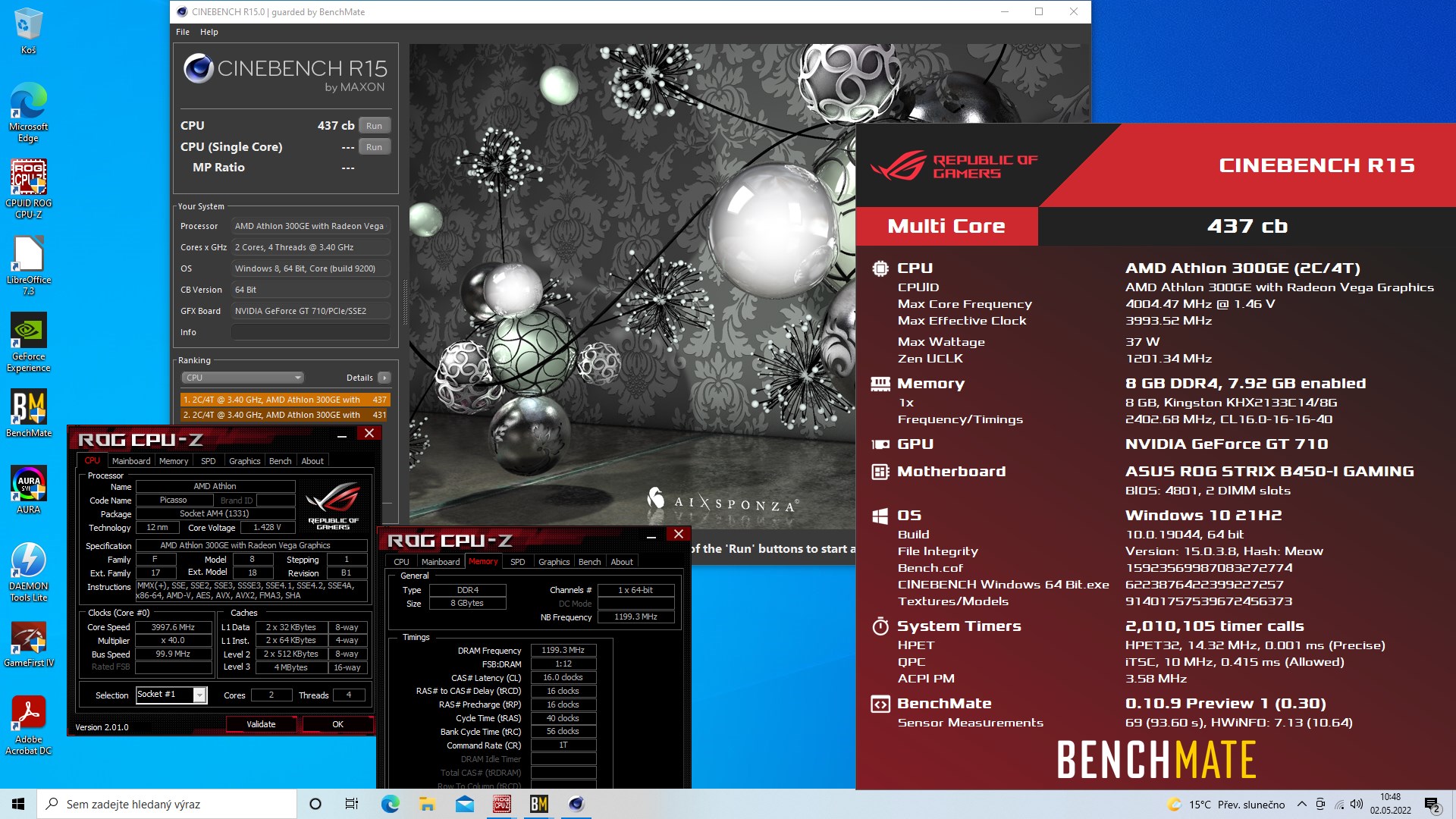Viewport: 1456px width, 819px height.
Task: Select ranking entry 1 with 437 score
Action: click(285, 400)
